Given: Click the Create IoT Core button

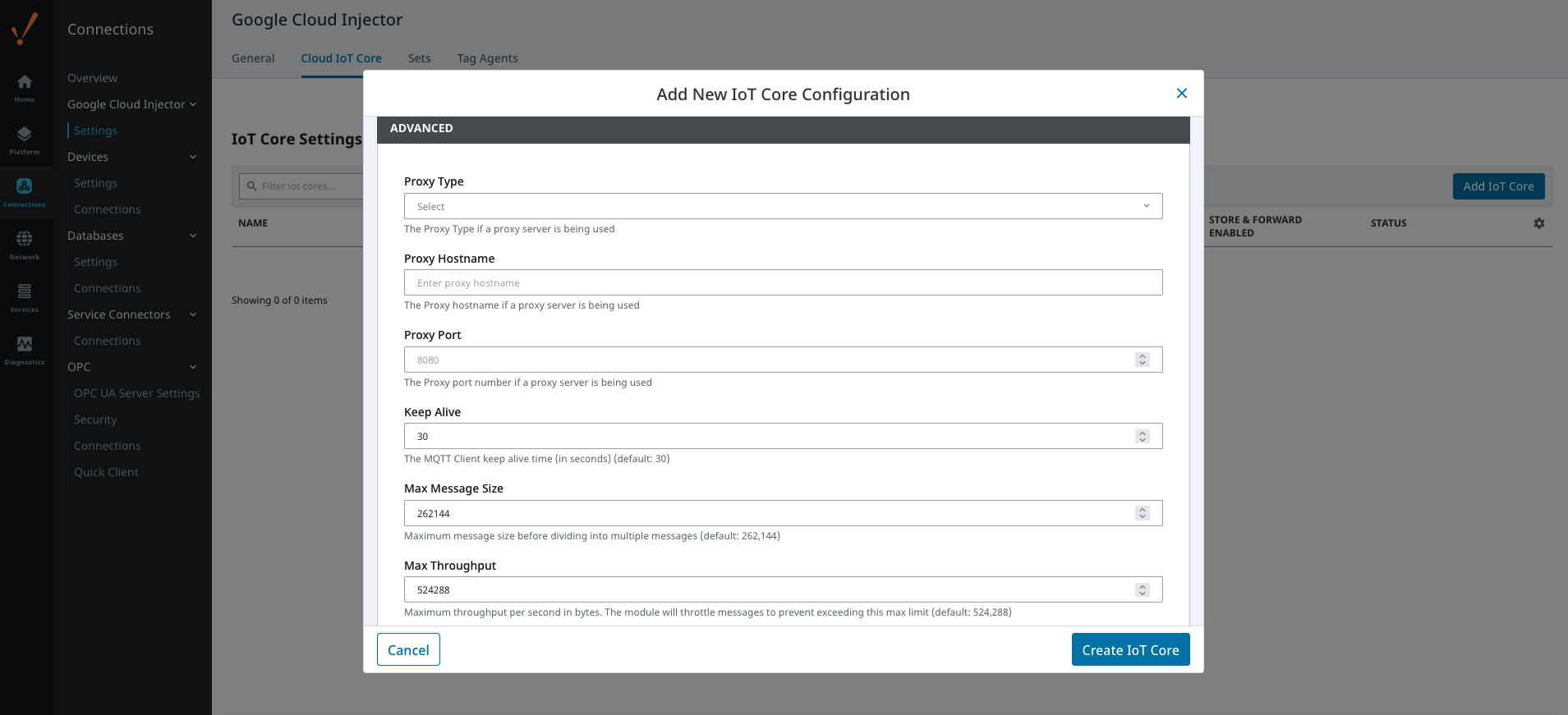Looking at the screenshot, I should 1129,649.
